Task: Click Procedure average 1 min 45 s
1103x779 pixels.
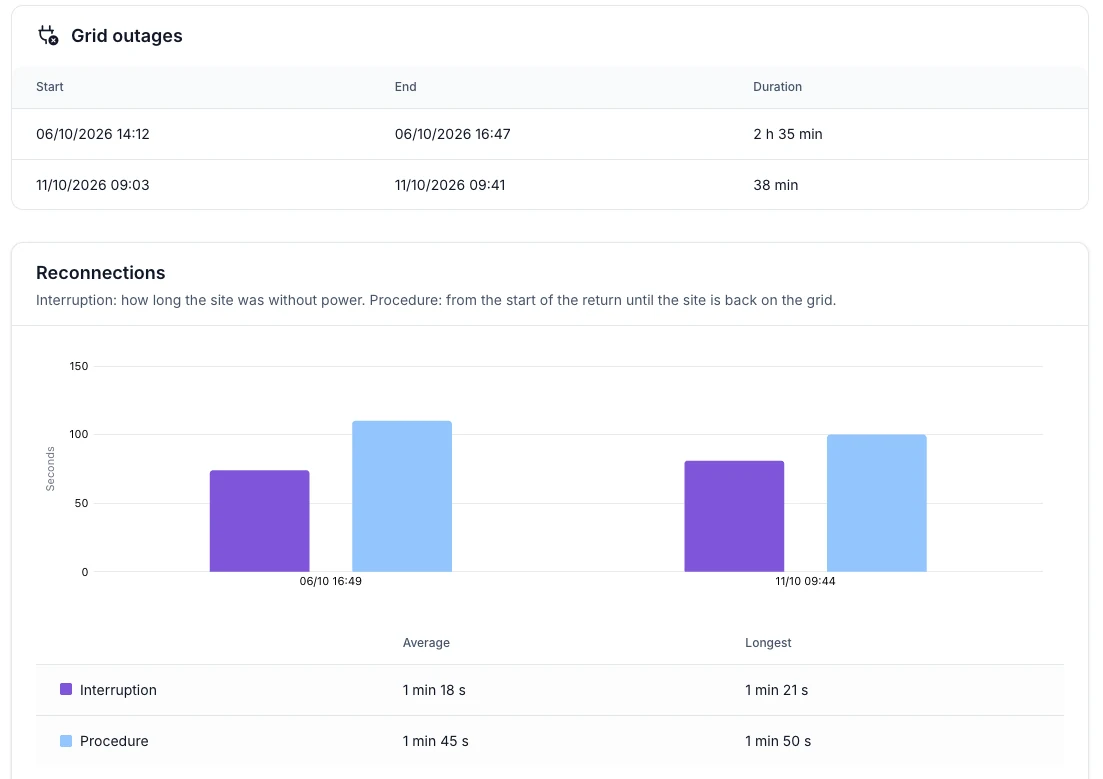Action: pyautogui.click(x=435, y=741)
